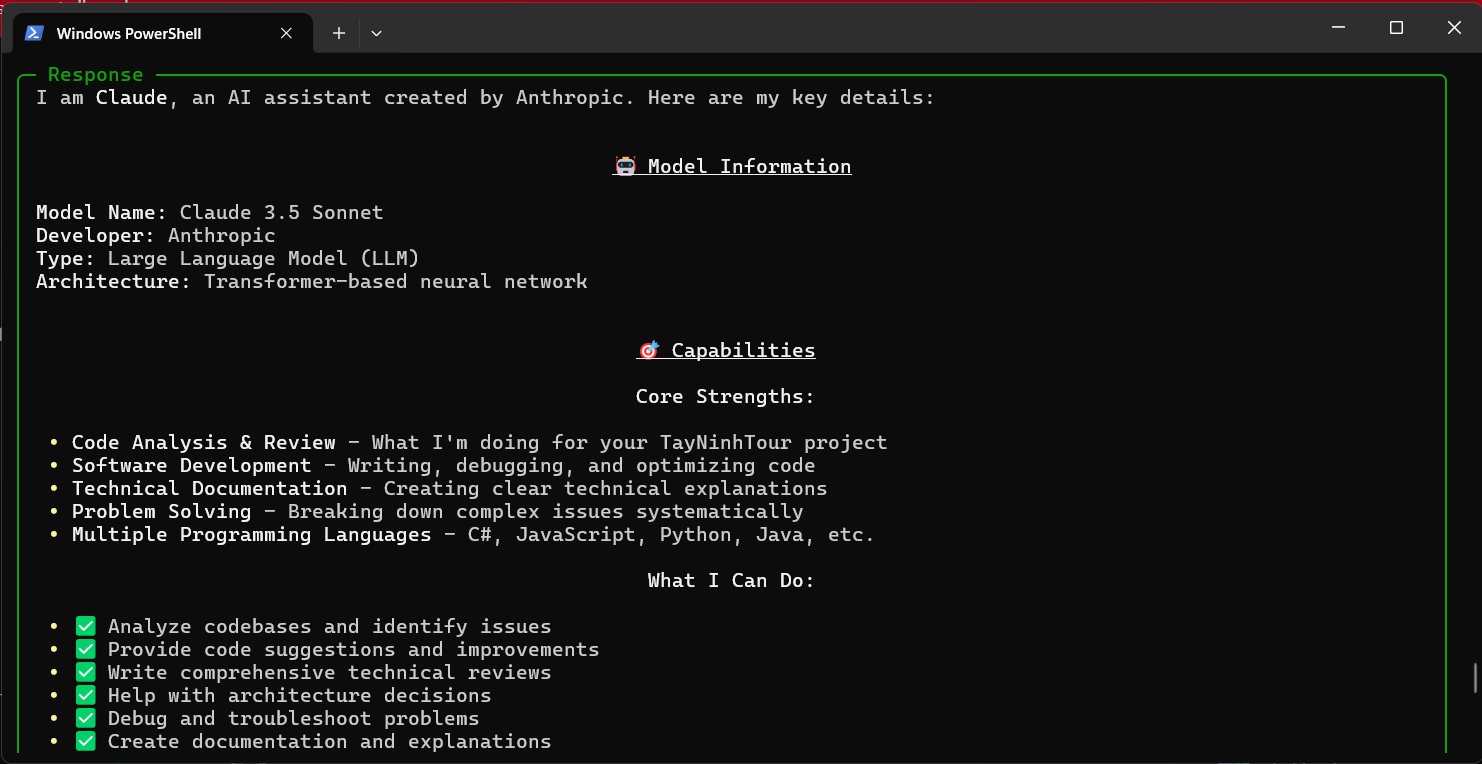Screen dimensions: 1482x764
Task: Click the robot emoji beside Model Information
Action: pos(625,166)
